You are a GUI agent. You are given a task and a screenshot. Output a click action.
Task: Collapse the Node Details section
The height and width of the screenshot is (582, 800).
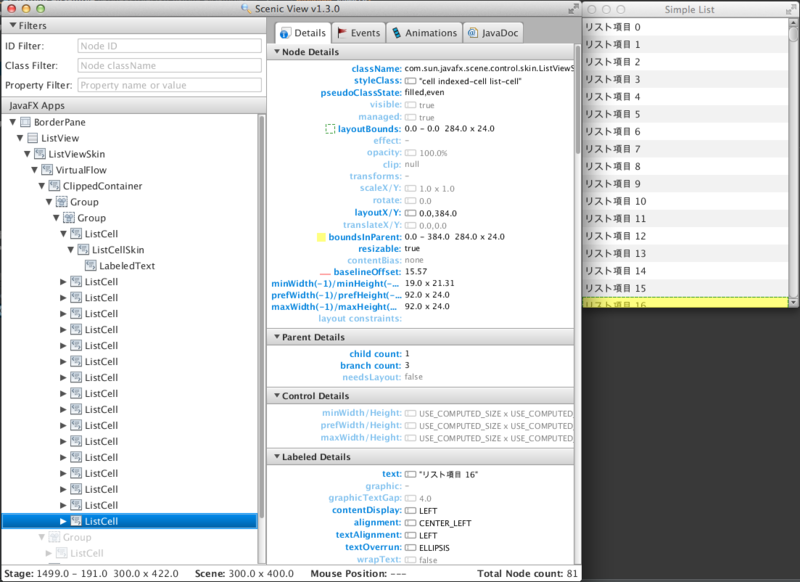click(277, 52)
